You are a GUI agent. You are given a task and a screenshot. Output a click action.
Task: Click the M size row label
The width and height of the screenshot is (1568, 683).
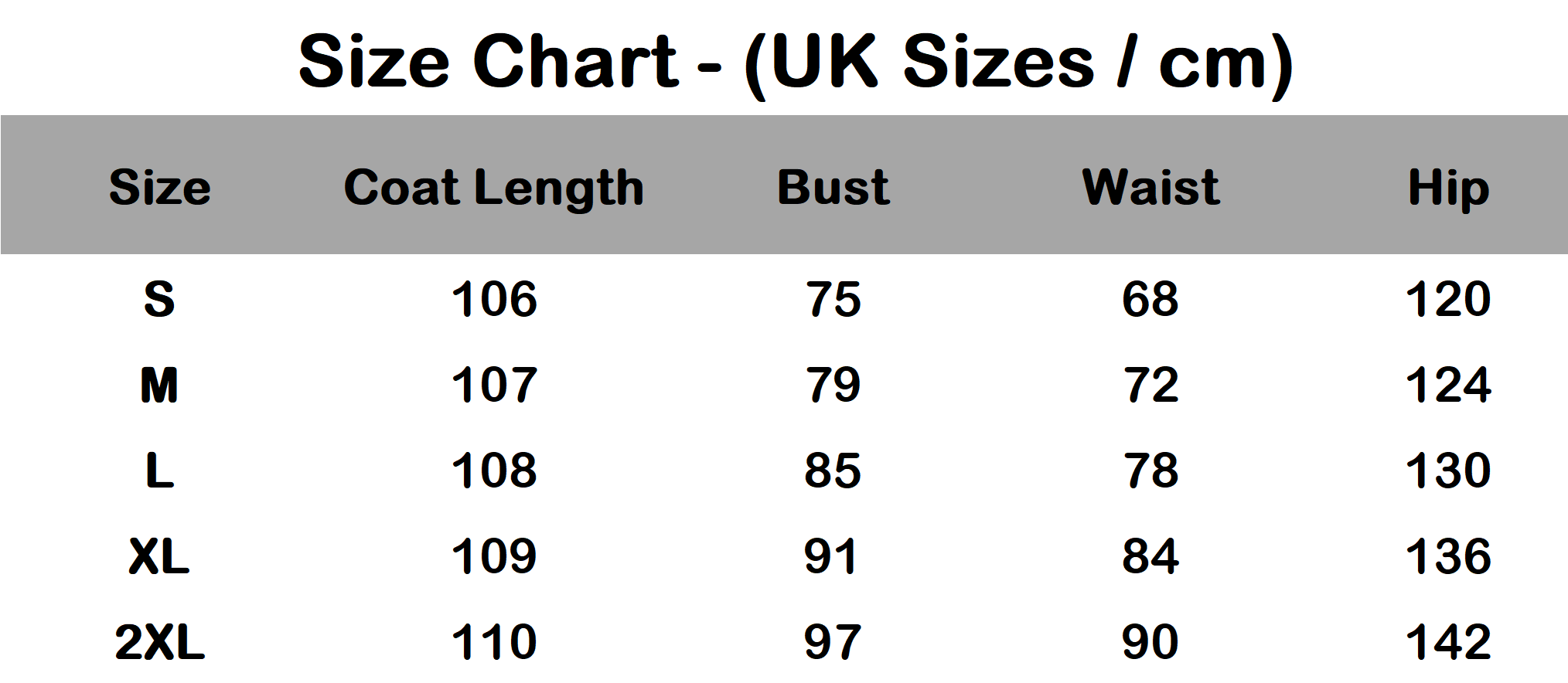(x=159, y=386)
